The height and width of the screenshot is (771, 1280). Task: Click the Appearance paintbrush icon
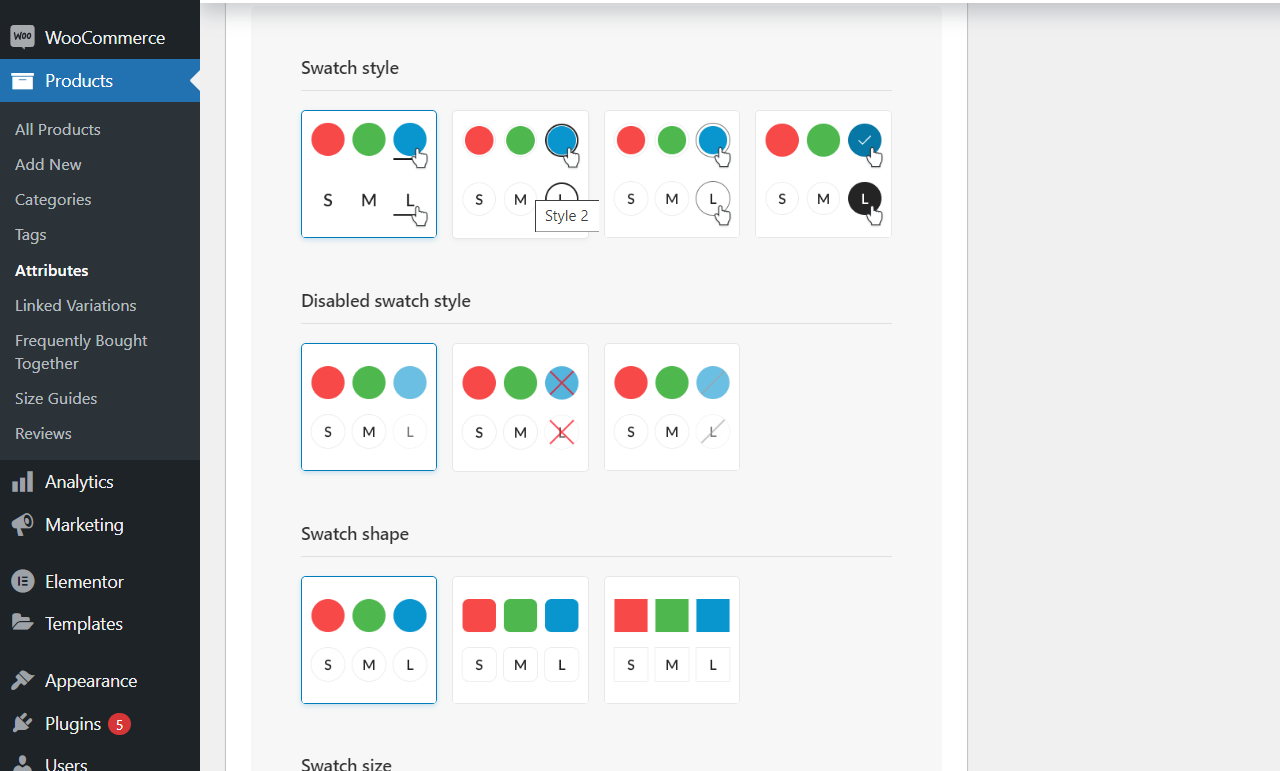pos(23,681)
